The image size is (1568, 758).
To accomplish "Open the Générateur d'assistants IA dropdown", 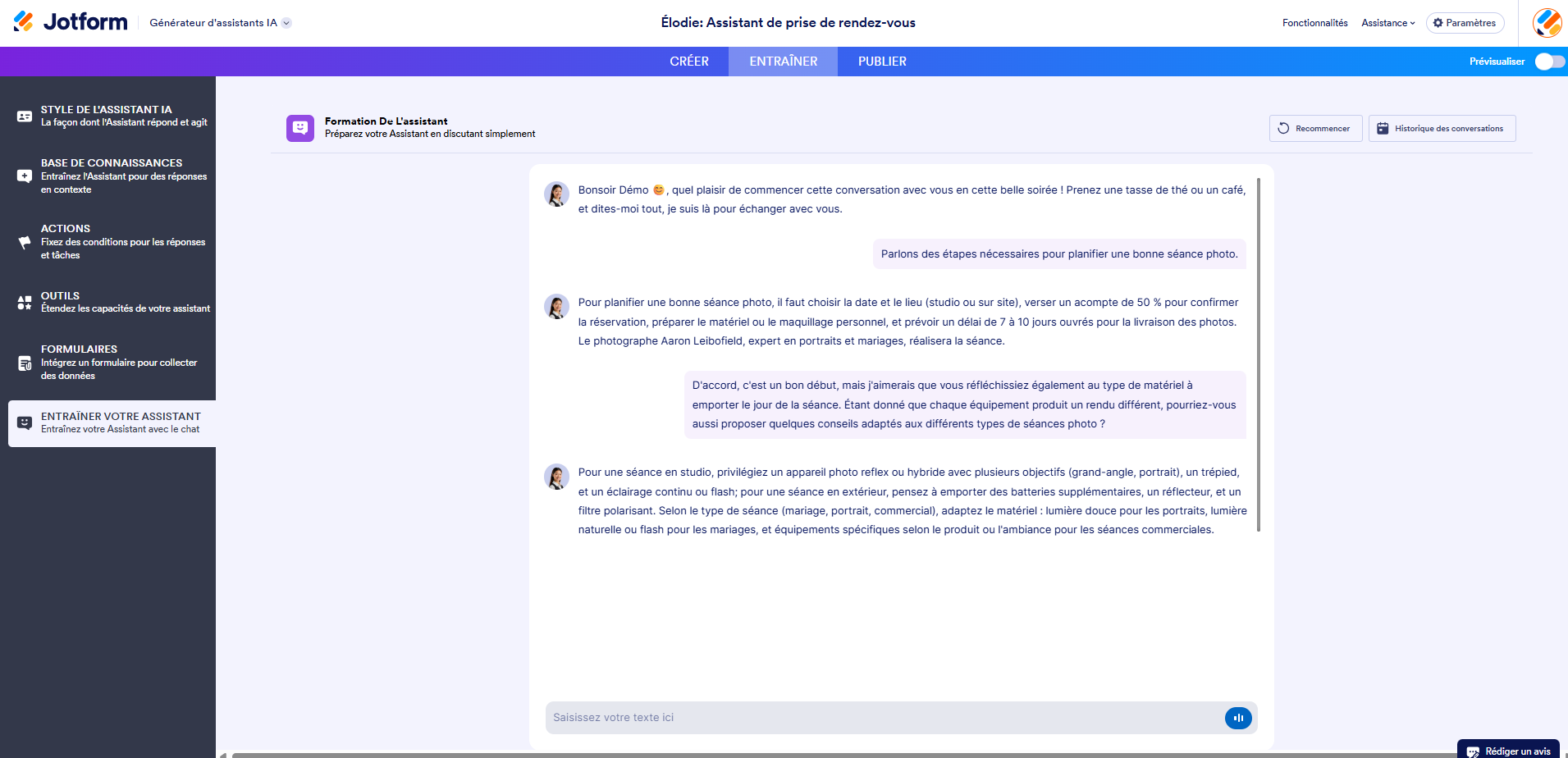I will coord(220,23).
